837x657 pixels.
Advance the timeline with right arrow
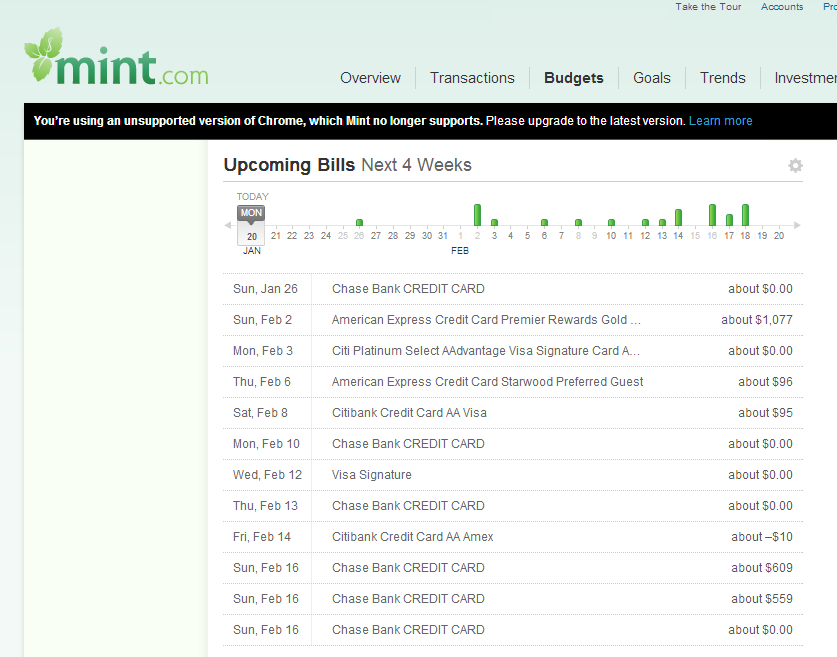[797, 225]
